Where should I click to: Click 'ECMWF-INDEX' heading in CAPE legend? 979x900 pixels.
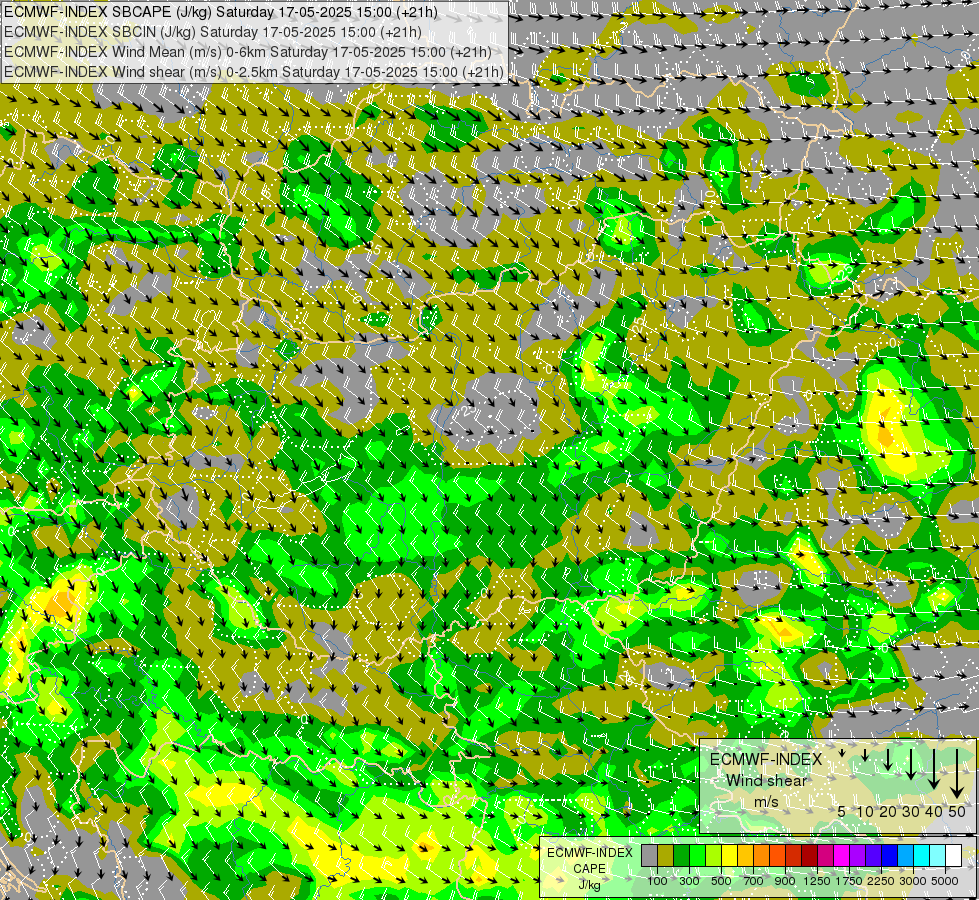[x=590, y=853]
